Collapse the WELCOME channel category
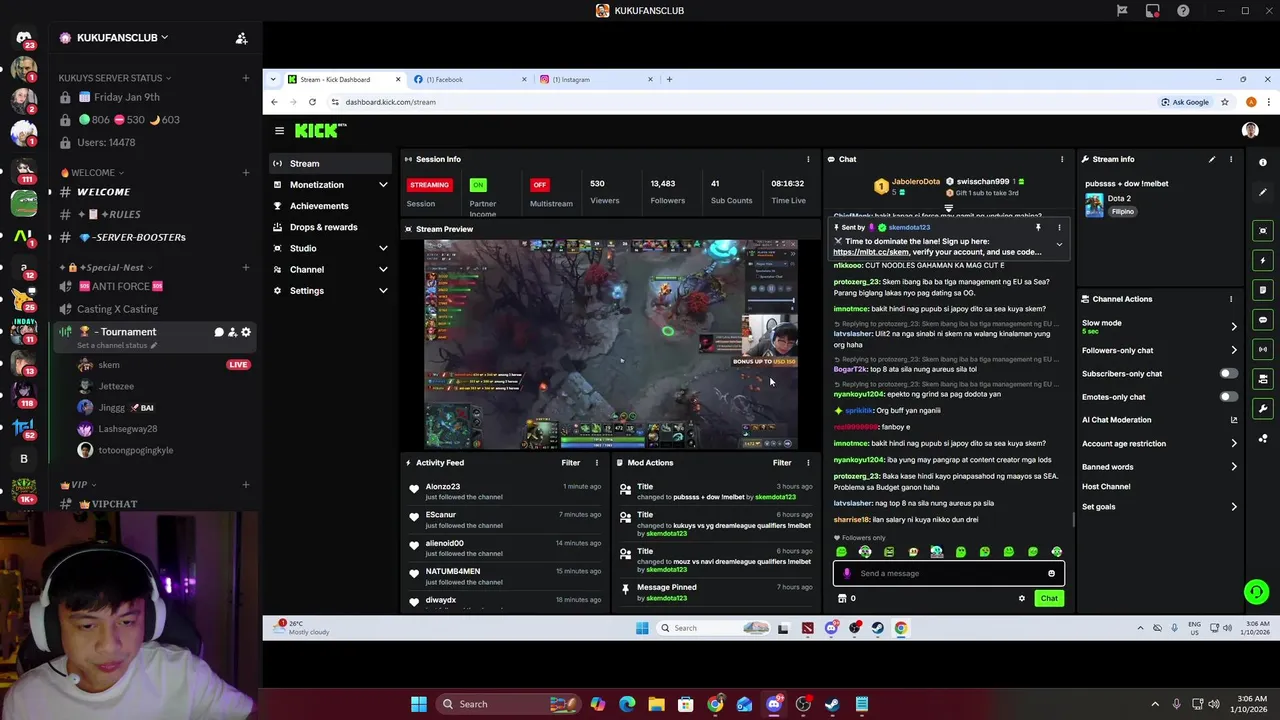1280x720 pixels. coord(92,173)
